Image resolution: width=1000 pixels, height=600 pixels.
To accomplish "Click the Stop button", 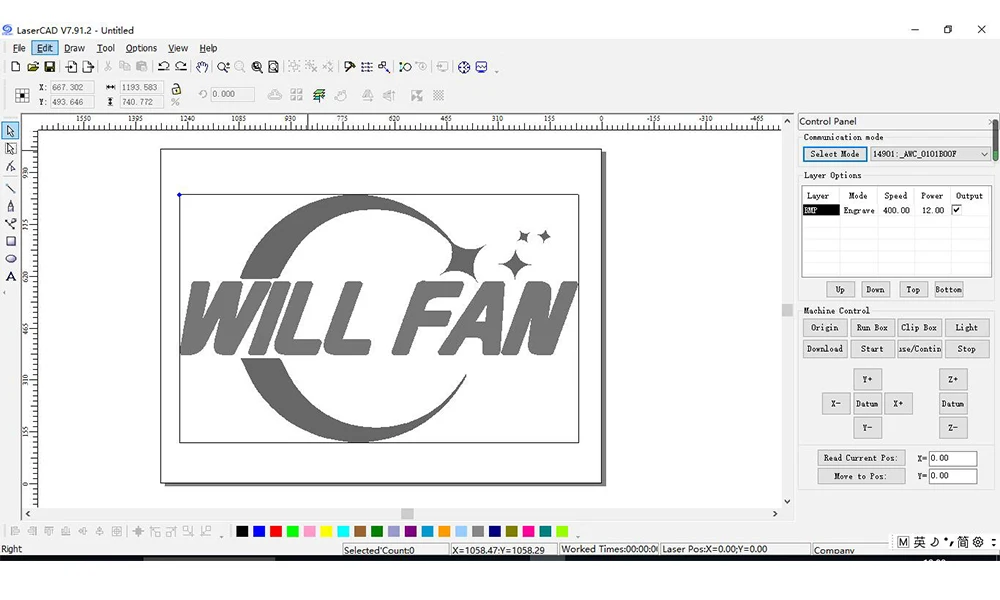I will tap(966, 349).
